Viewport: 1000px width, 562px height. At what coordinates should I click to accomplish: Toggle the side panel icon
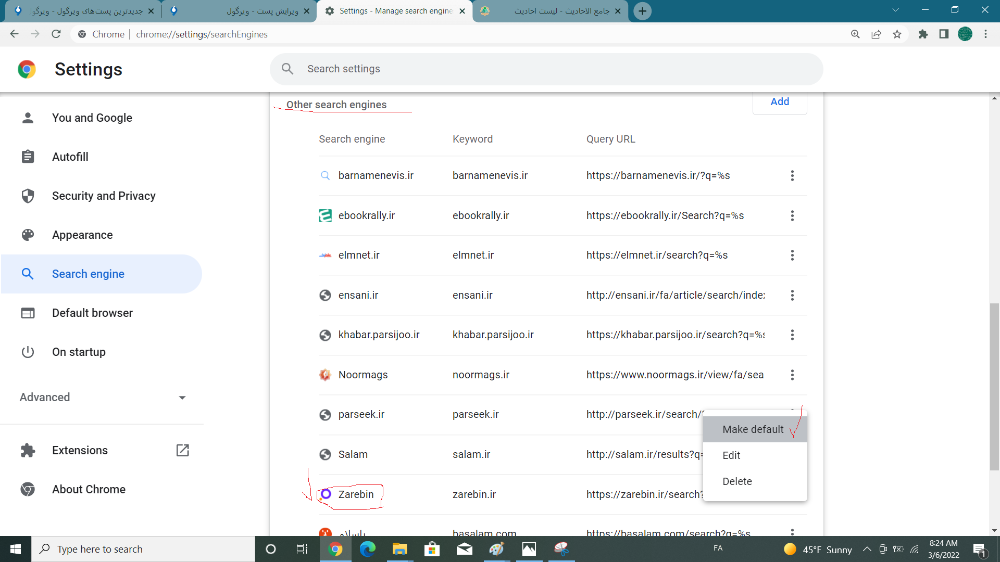[x=944, y=34]
